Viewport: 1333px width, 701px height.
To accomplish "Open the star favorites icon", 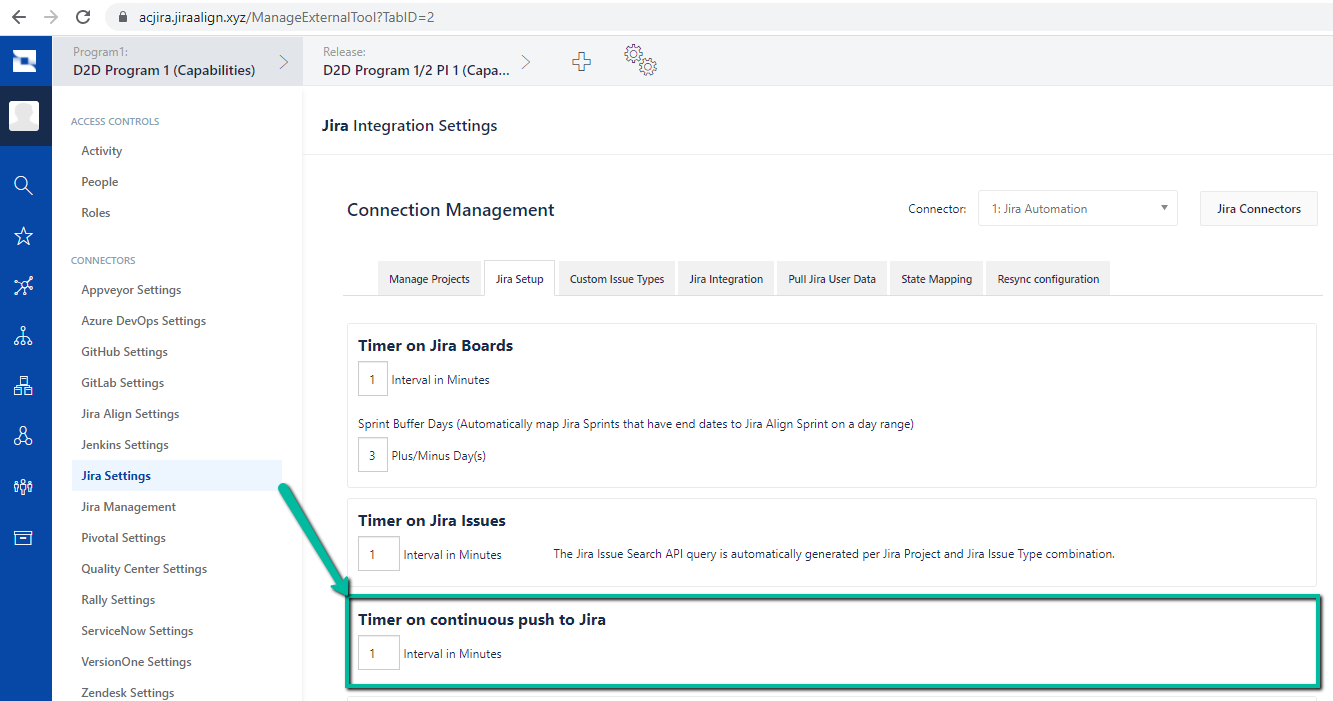I will [x=23, y=236].
